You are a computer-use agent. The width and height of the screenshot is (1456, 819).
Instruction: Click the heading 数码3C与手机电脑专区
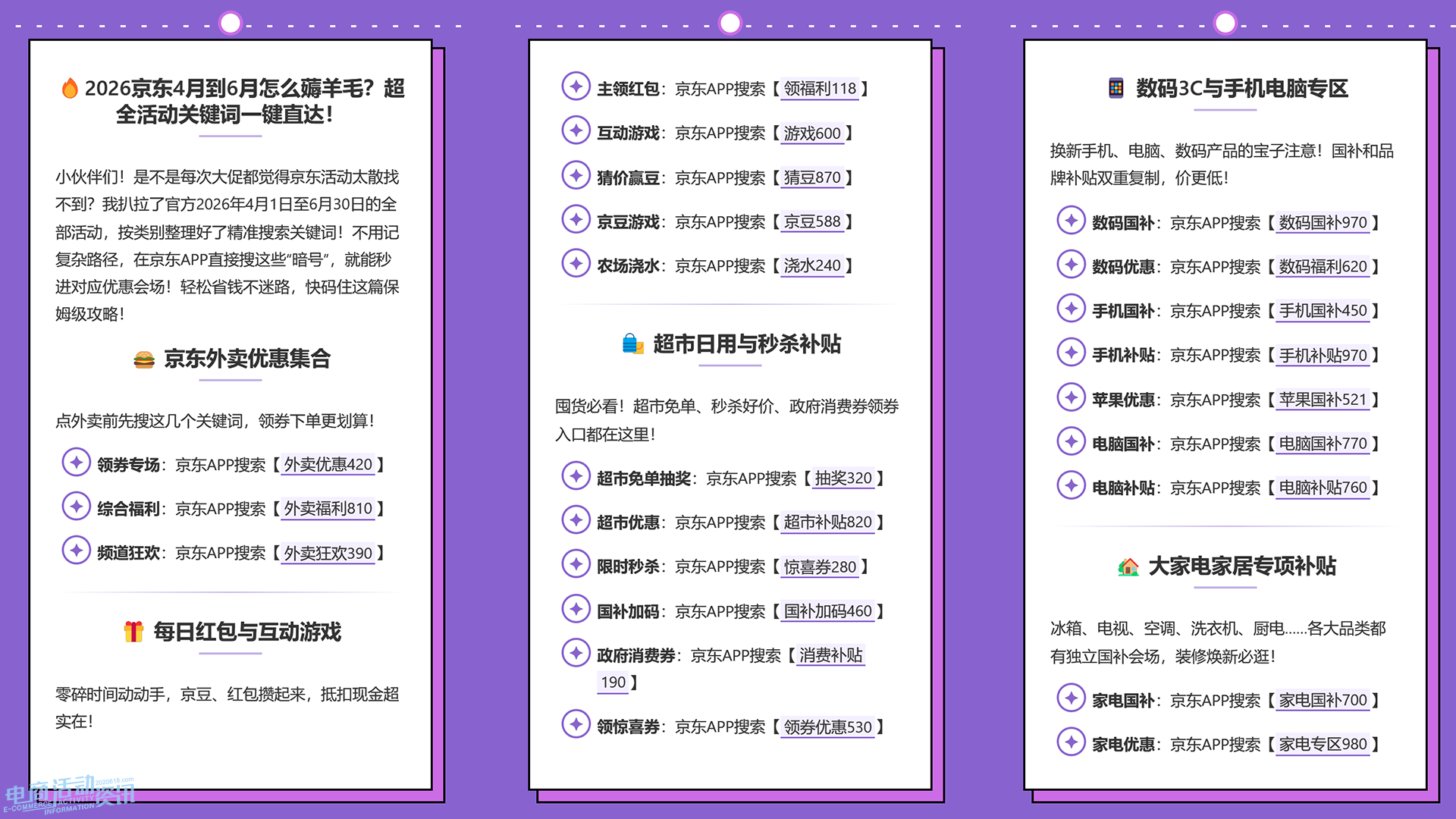click(1242, 89)
